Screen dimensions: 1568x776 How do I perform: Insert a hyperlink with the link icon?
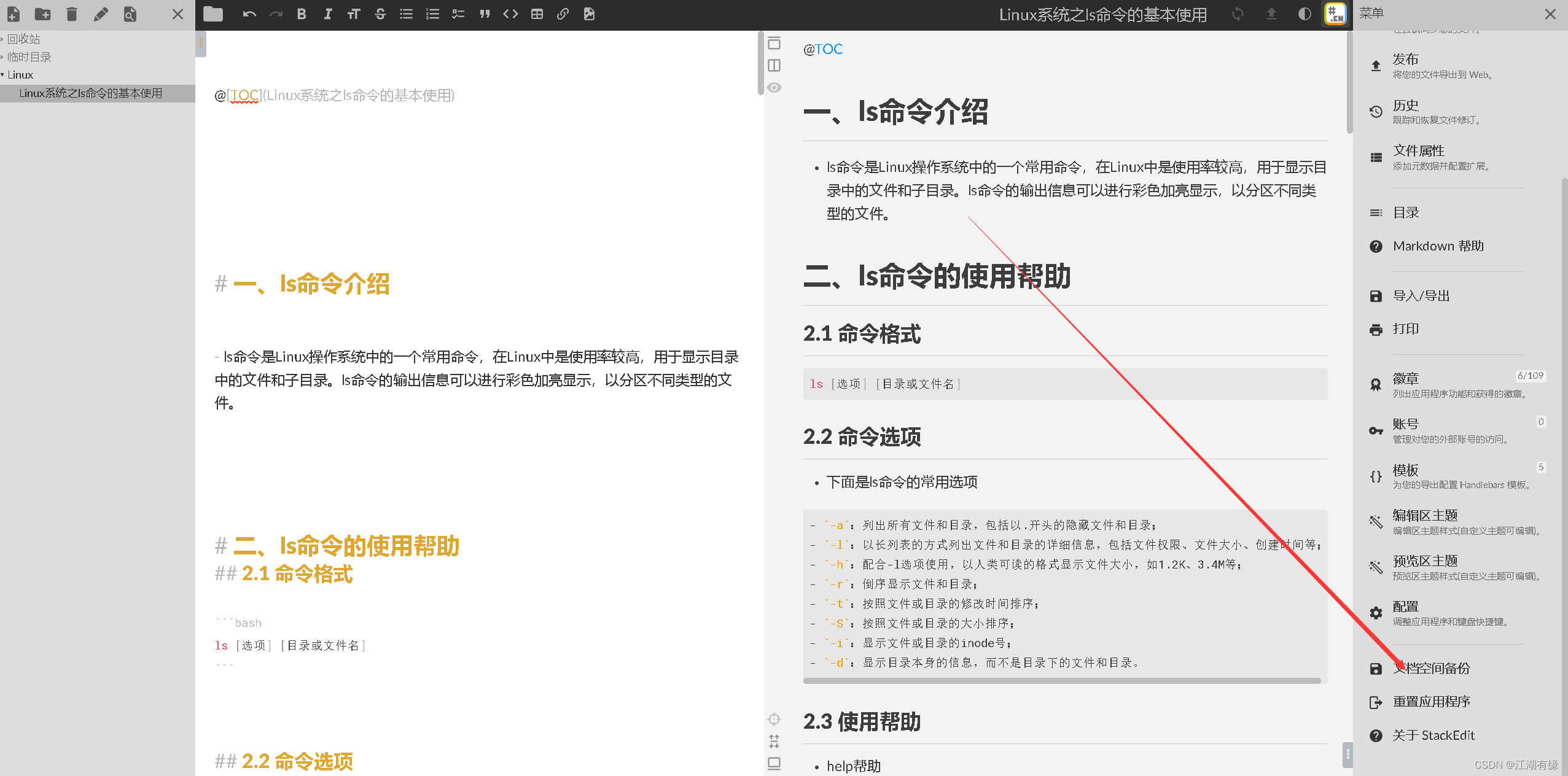563,14
